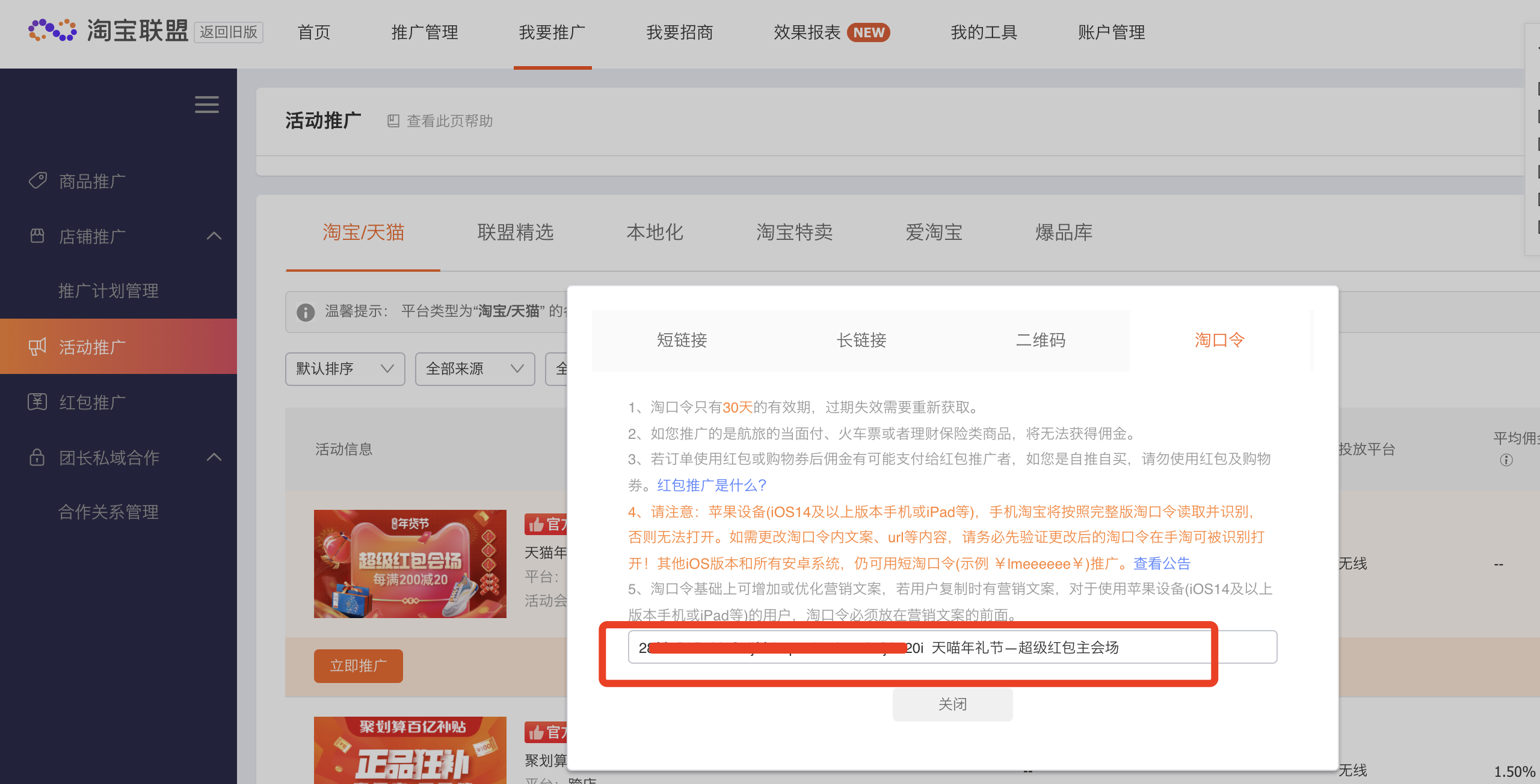Click the 关闭 button in dialog
The image size is (1540, 784).
(952, 704)
